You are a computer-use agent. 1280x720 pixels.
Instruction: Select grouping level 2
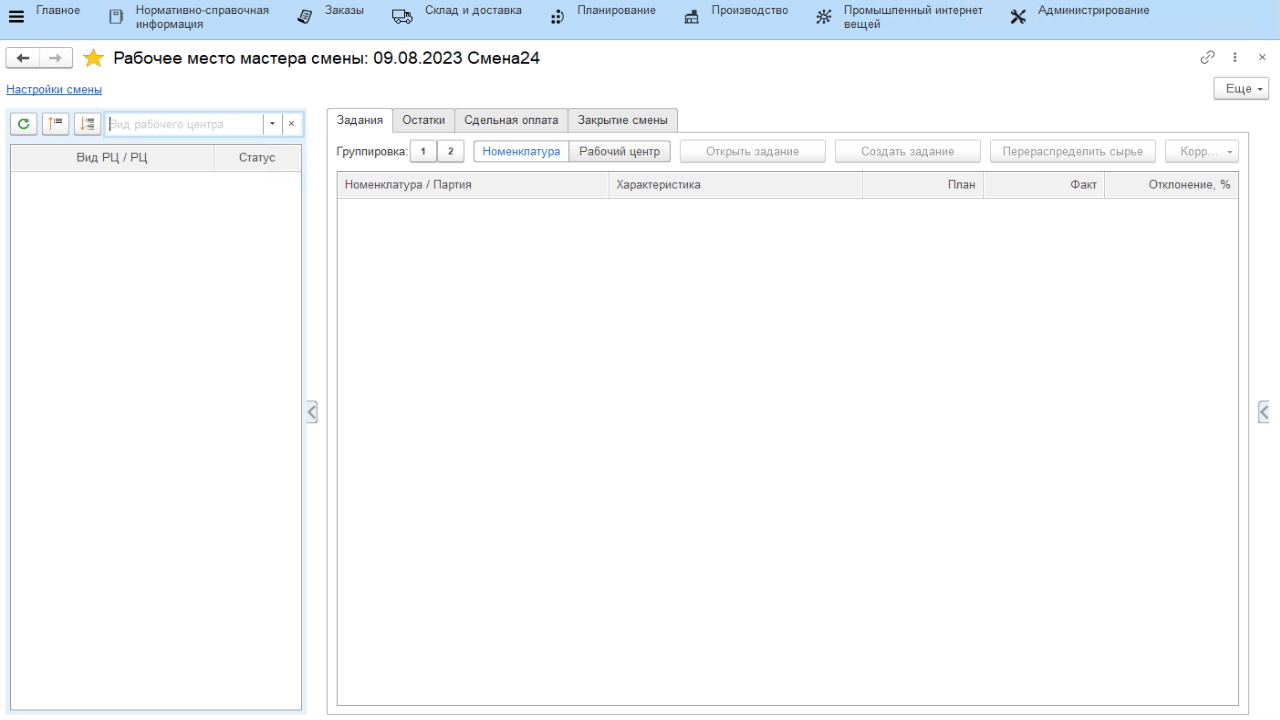(x=451, y=152)
